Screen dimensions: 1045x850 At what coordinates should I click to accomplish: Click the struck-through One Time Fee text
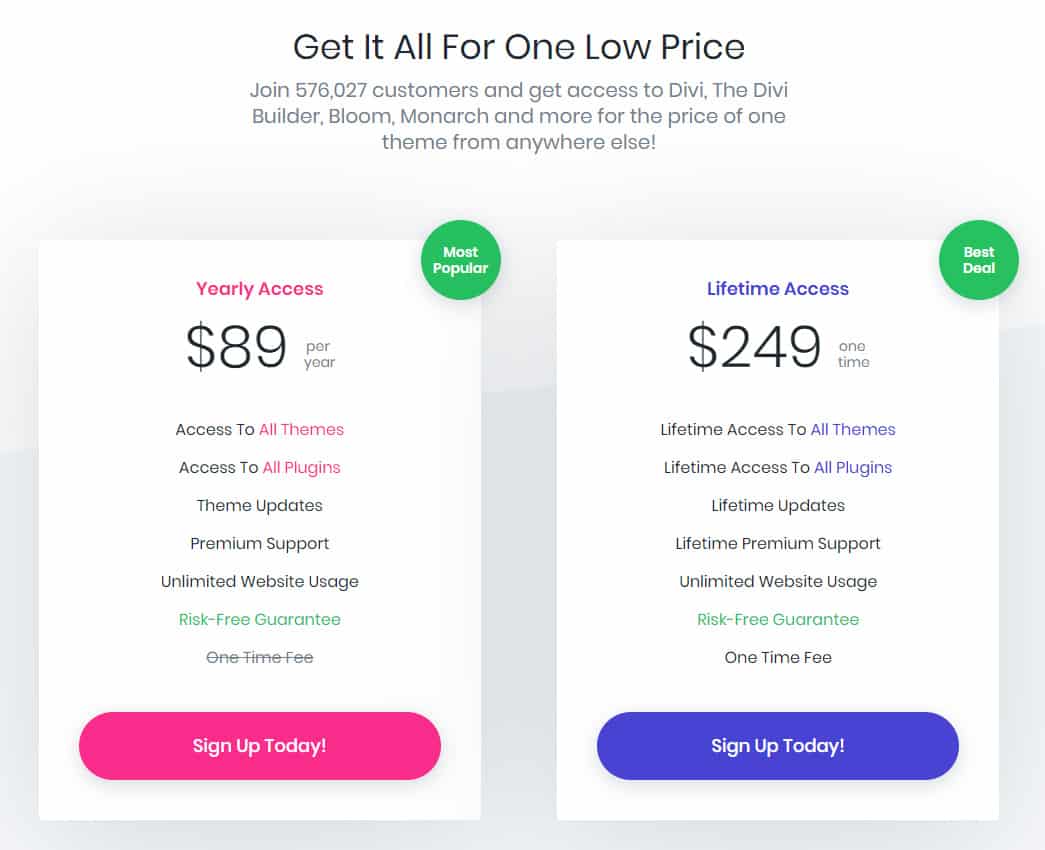[x=260, y=657]
